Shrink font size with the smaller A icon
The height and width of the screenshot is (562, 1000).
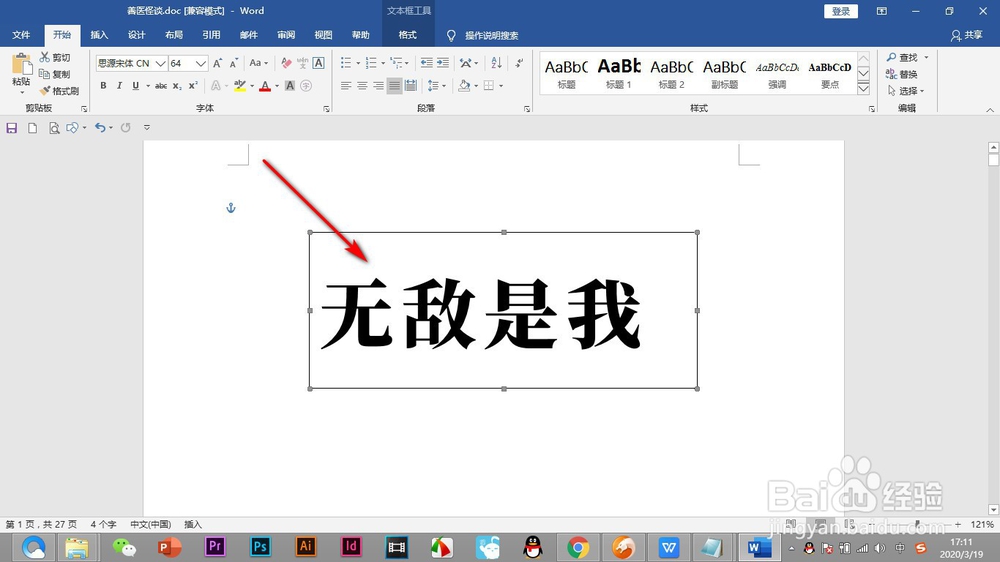coord(233,63)
